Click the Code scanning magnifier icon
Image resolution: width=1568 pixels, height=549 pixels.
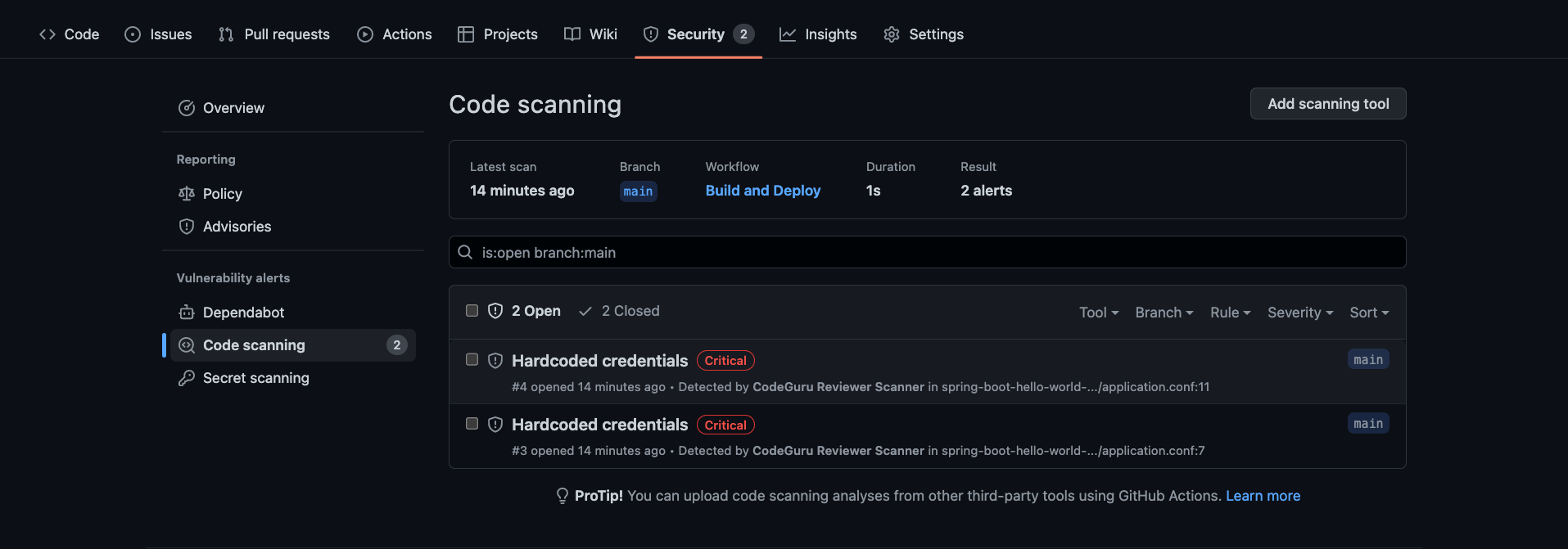(x=187, y=345)
